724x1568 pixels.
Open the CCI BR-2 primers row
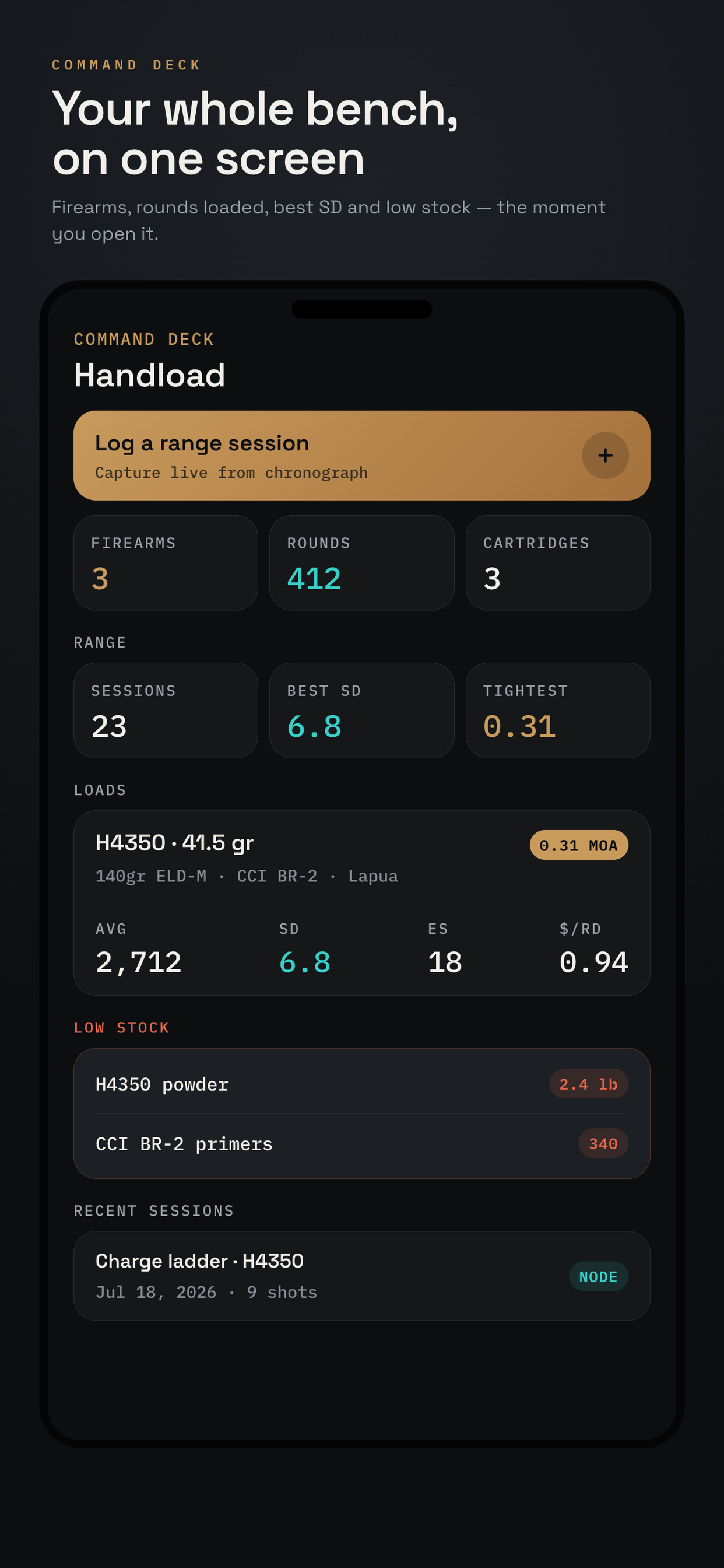[x=361, y=1144]
